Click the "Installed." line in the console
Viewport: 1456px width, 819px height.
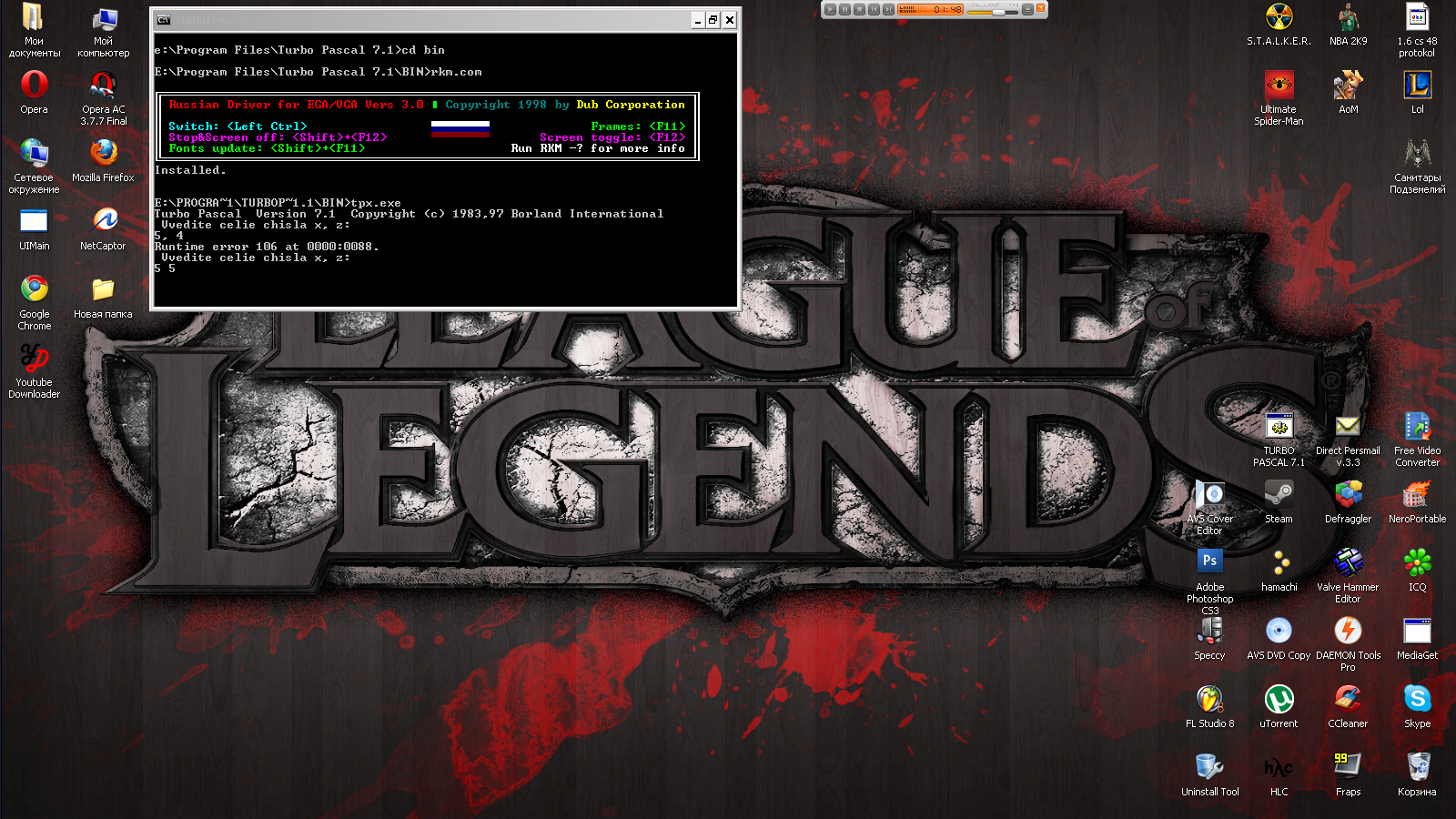coord(190,170)
